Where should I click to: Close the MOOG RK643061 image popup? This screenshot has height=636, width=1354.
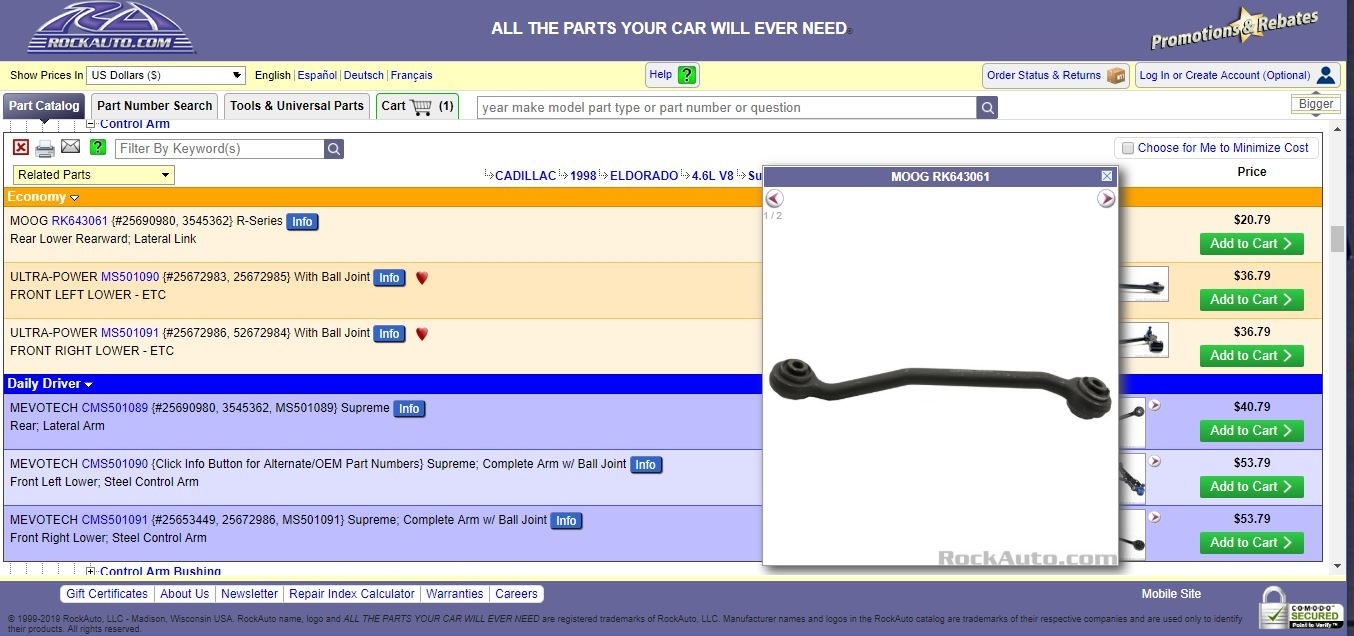click(x=1107, y=176)
